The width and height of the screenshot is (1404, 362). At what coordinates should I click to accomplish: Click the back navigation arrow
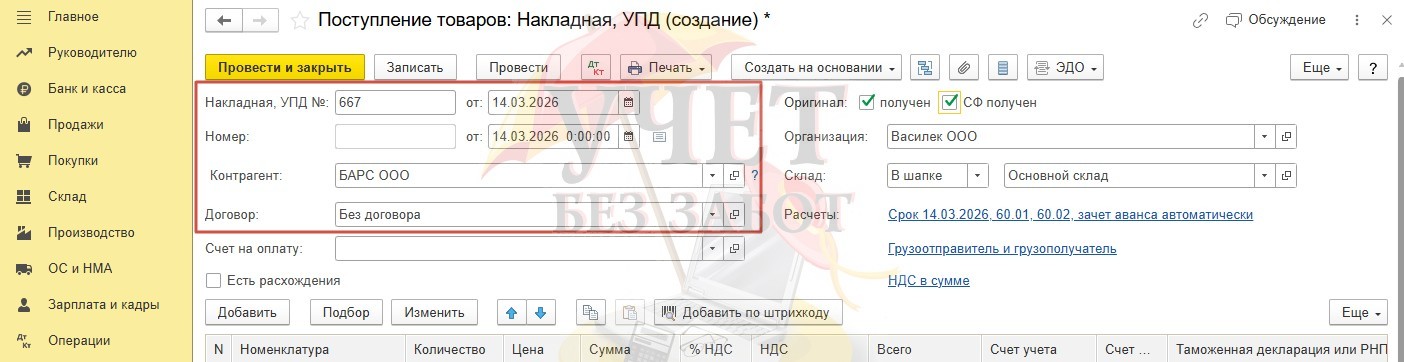coord(224,20)
